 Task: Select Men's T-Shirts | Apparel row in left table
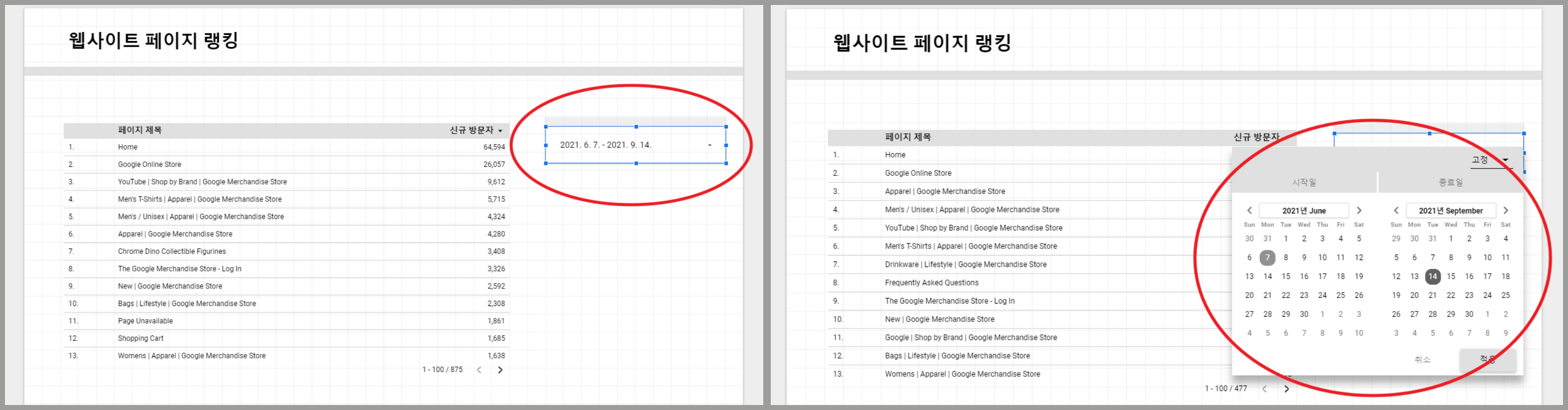pyautogui.click(x=286, y=199)
